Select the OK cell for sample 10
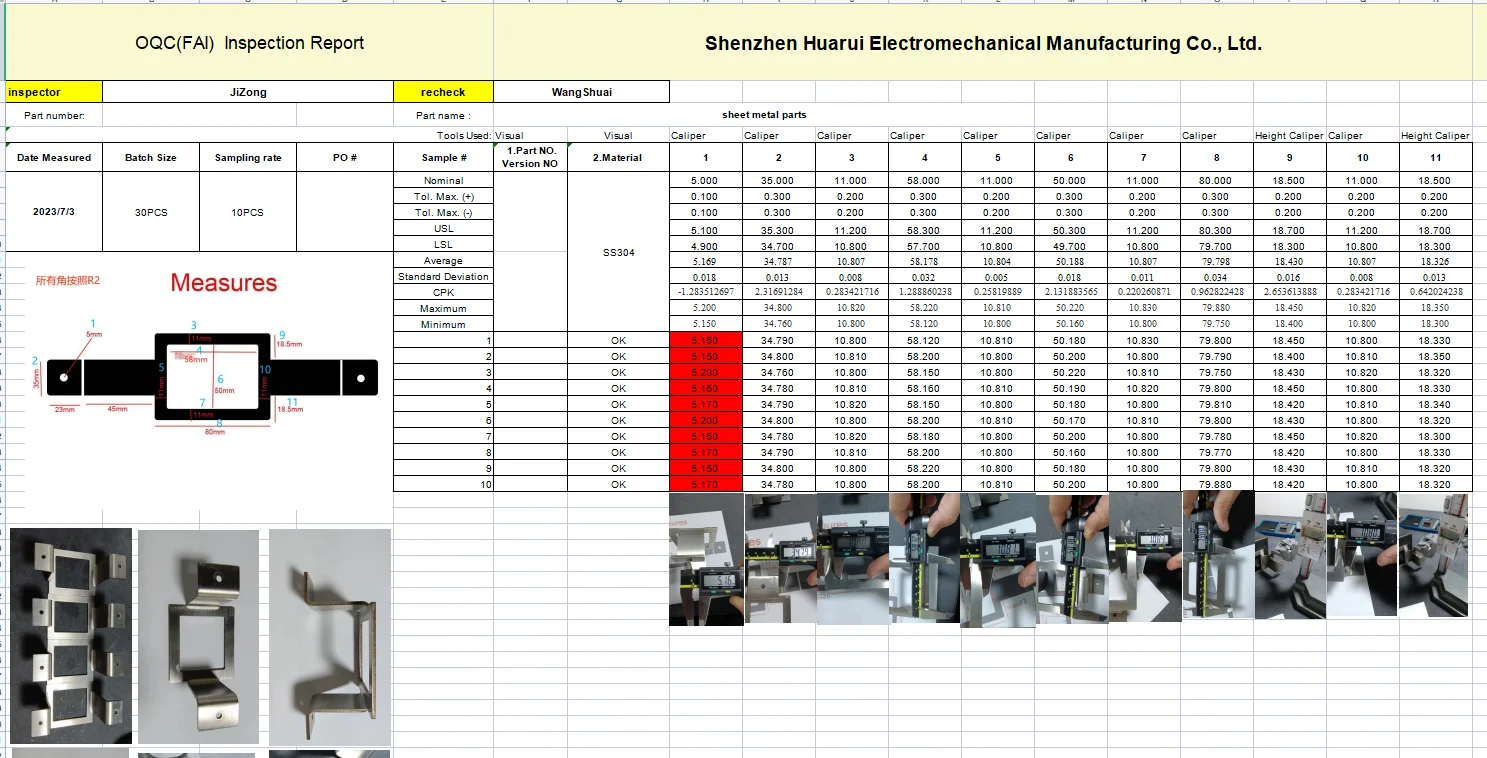1487x758 pixels. tap(618, 485)
